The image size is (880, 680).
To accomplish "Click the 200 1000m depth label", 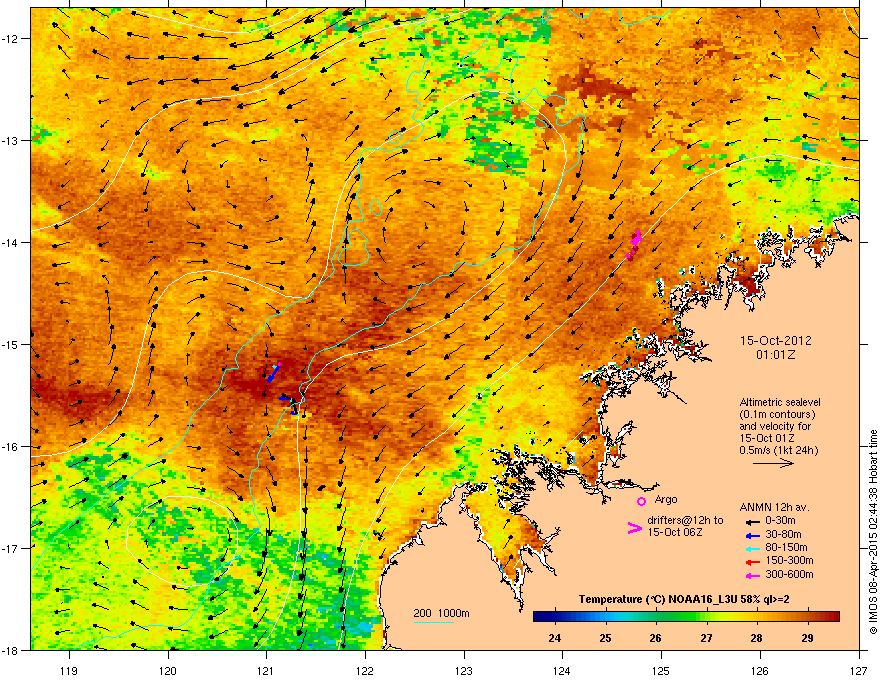I will click(x=441, y=613).
